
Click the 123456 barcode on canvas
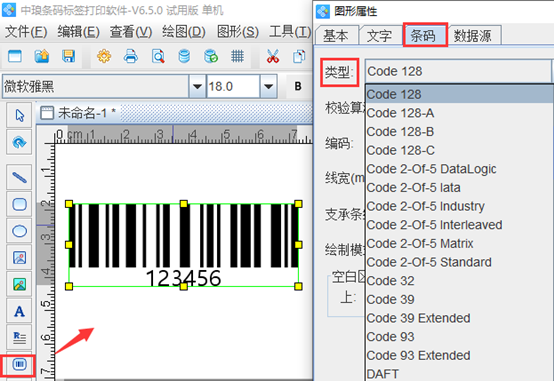click(x=184, y=245)
